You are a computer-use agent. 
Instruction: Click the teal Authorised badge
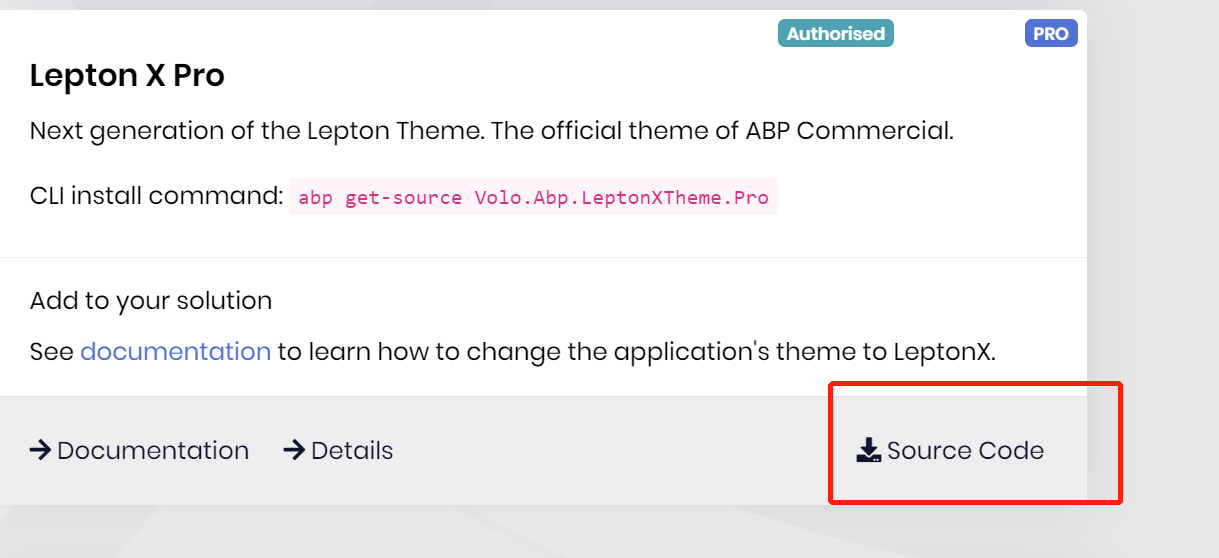point(835,34)
